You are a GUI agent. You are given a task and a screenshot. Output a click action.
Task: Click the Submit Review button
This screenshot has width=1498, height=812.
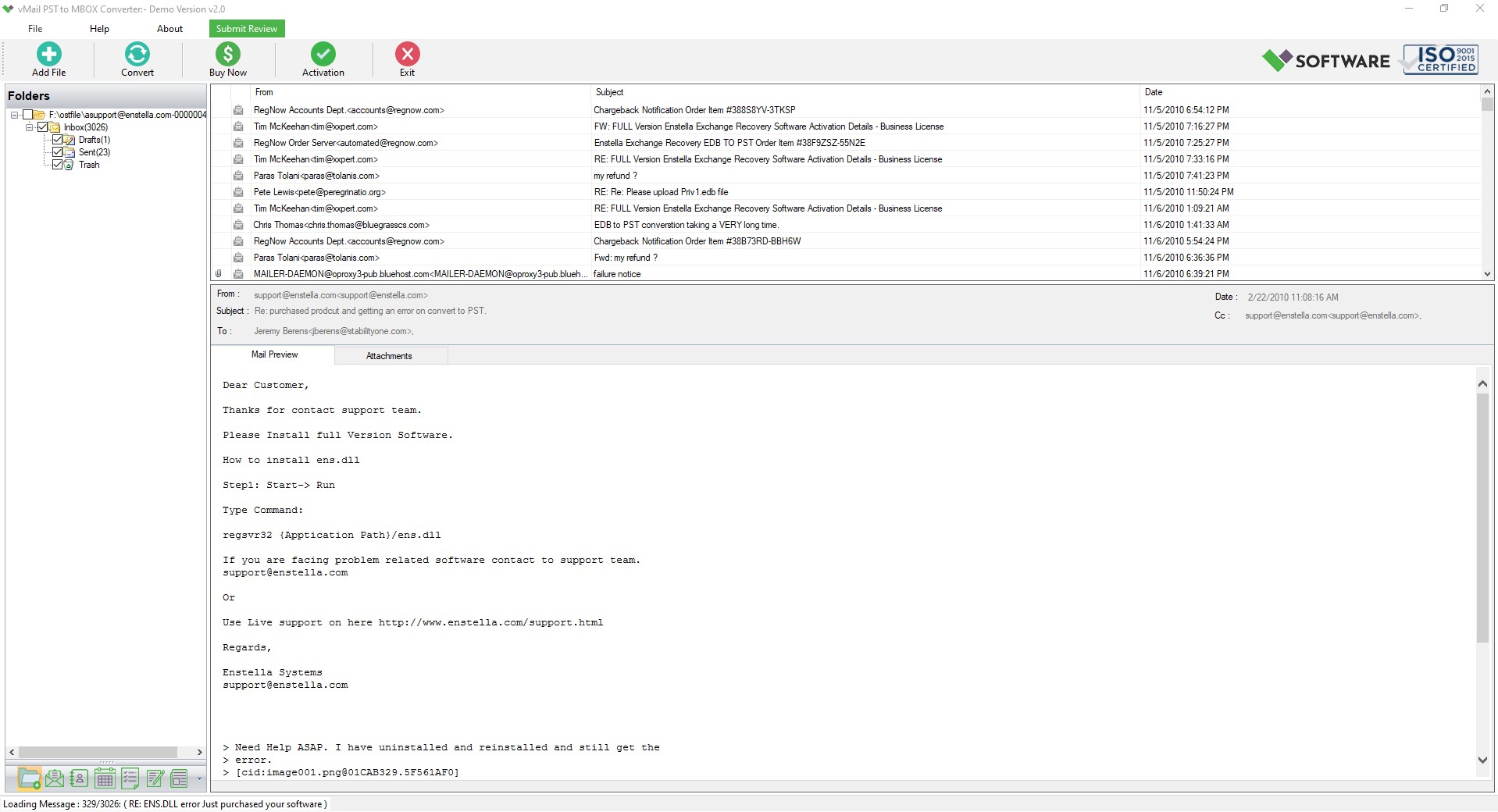coord(247,29)
